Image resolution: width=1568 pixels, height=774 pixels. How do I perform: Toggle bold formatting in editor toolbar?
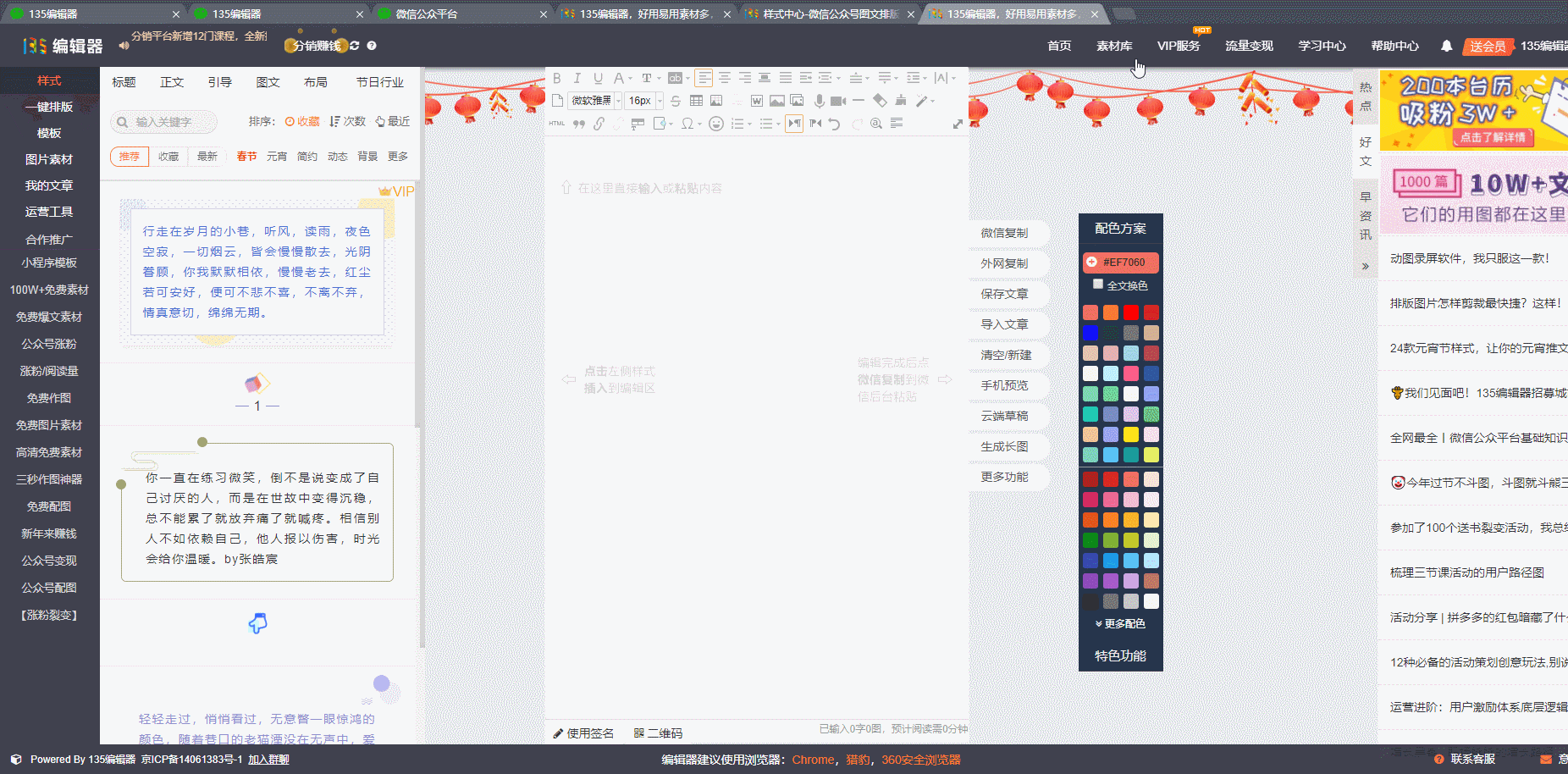pyautogui.click(x=557, y=78)
